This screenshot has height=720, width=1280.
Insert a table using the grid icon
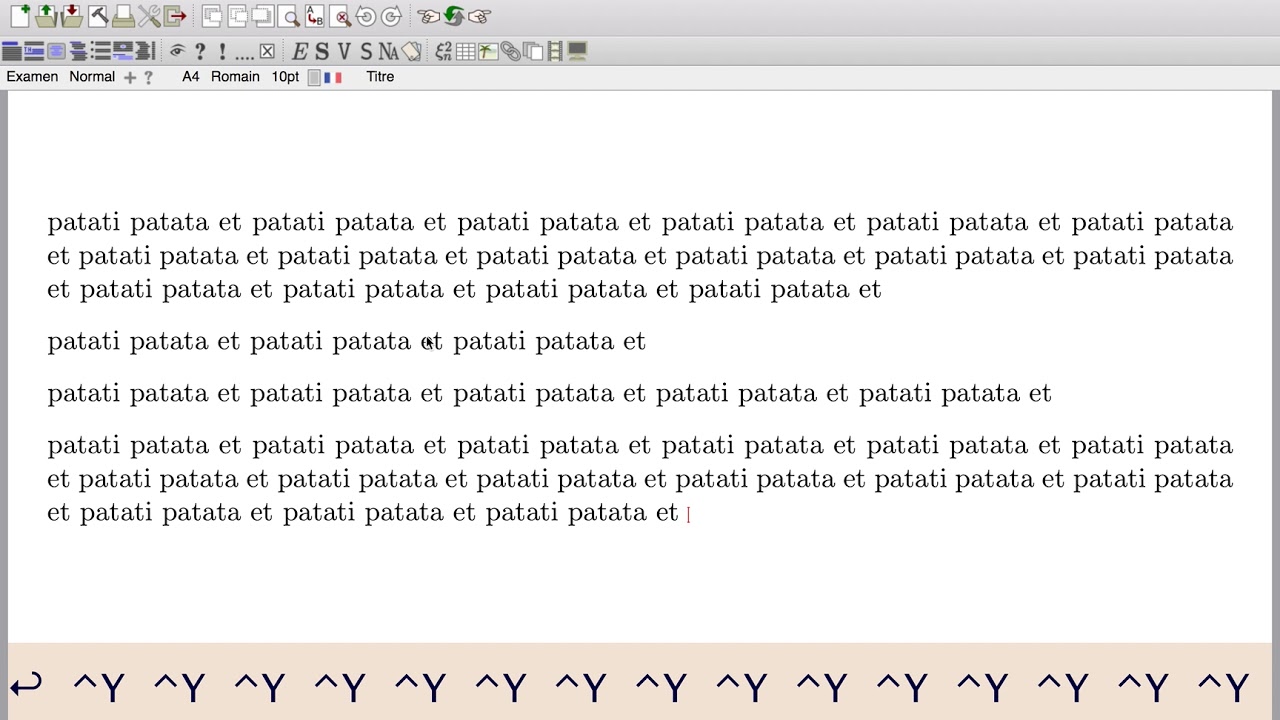click(x=465, y=51)
